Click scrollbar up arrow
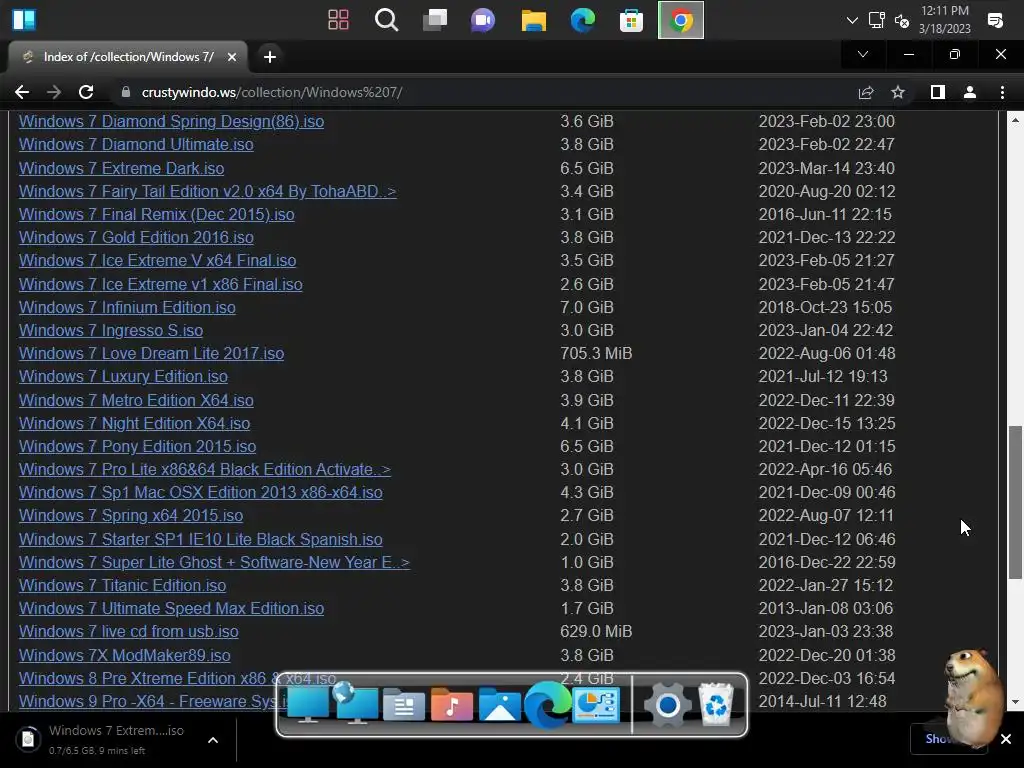Viewport: 1024px width, 768px height. click(1015, 120)
